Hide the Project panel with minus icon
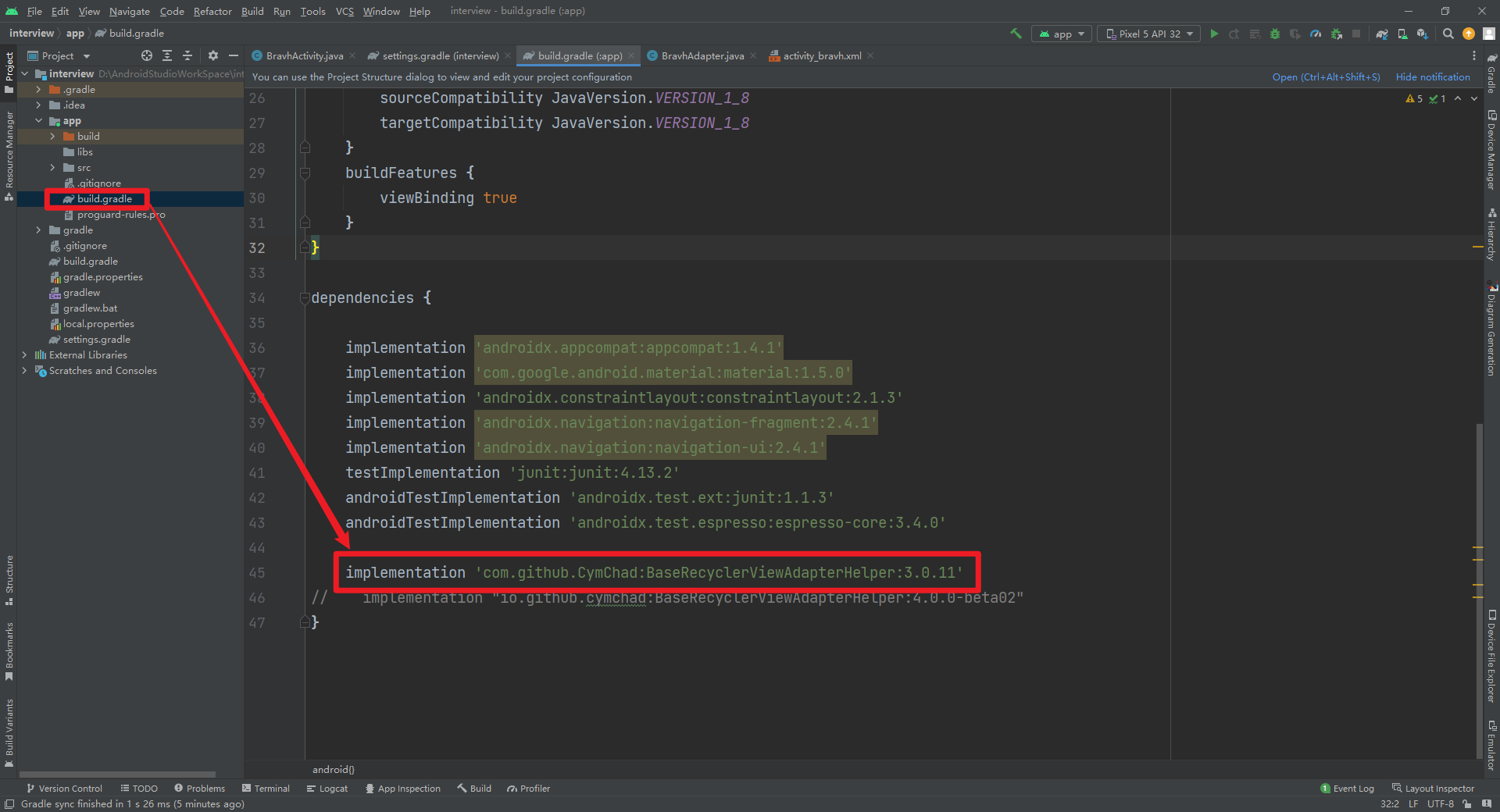 (233, 55)
